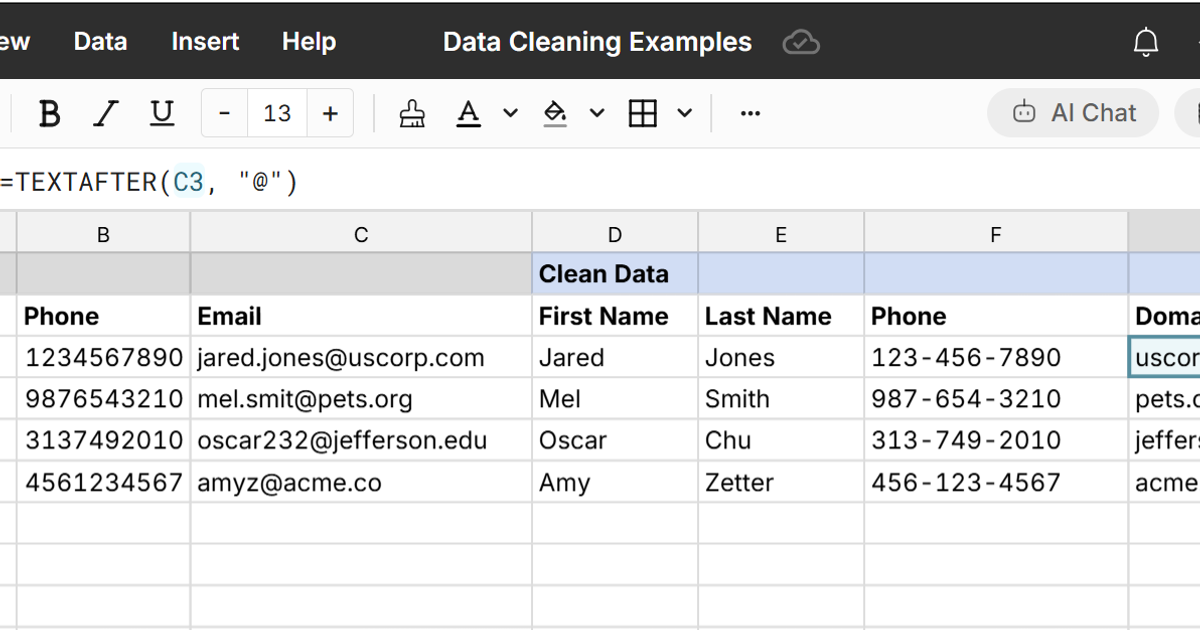Screen dimensions: 1200x630
Task: Select cell amyz@acme.co
Action: tap(361, 482)
